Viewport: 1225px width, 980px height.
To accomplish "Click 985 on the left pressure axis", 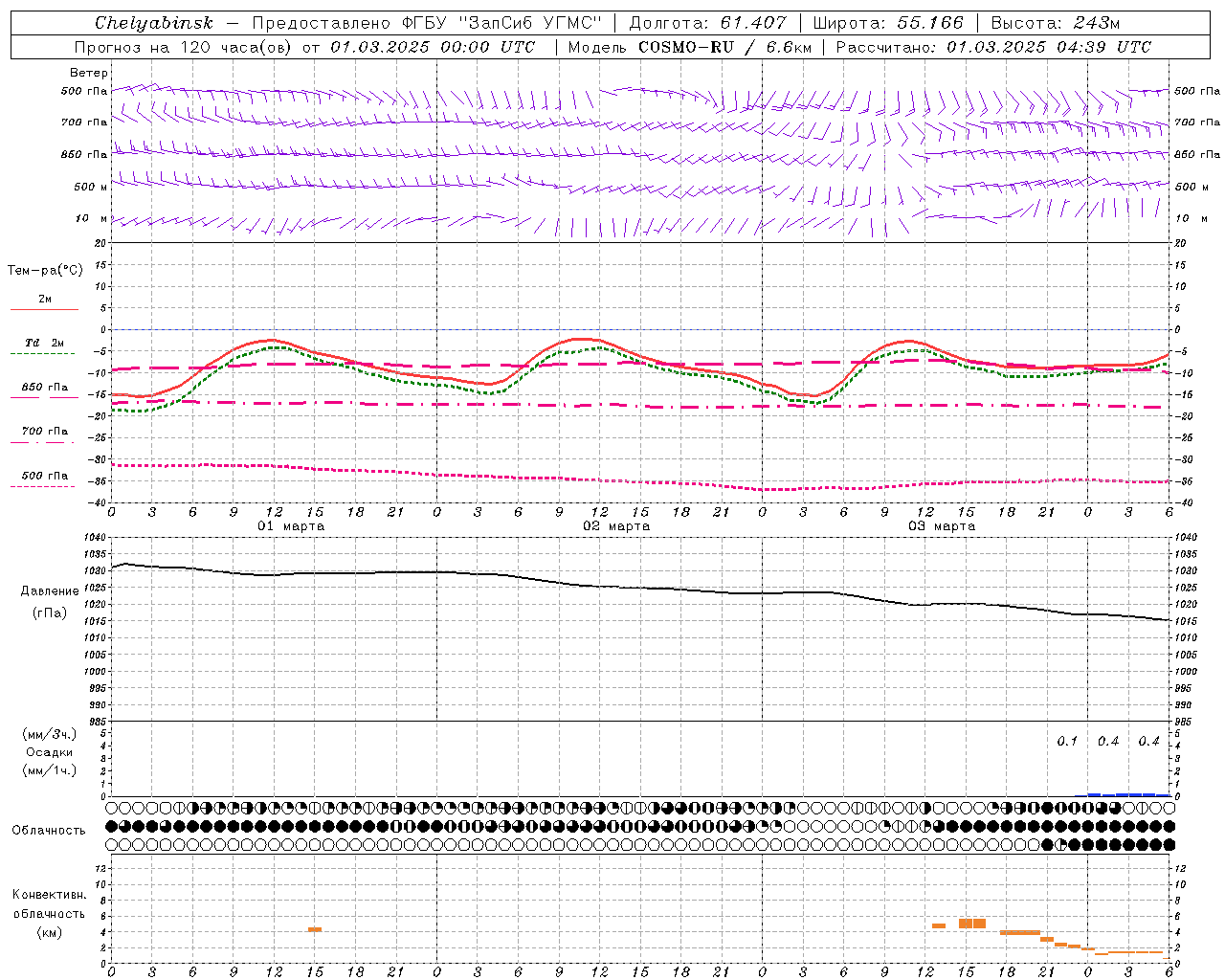I will pos(97,722).
